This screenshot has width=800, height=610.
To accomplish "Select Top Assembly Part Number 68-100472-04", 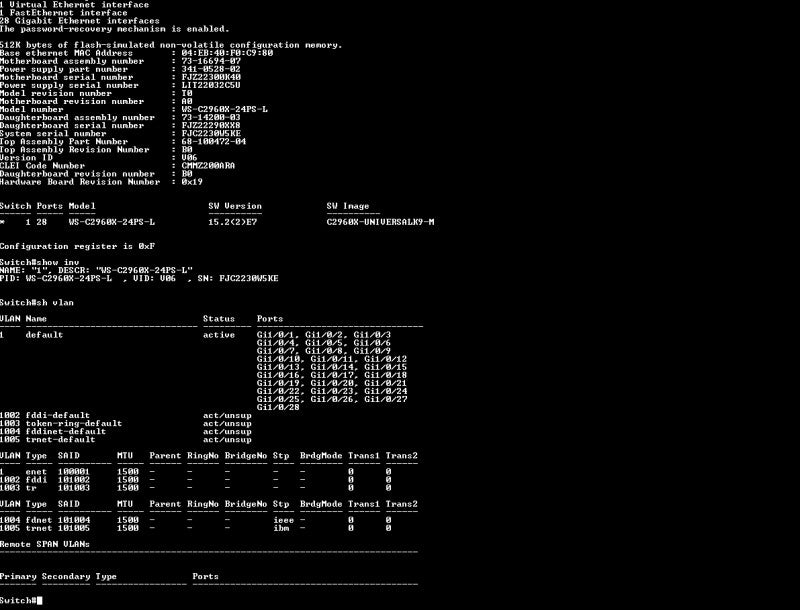I will (x=214, y=142).
